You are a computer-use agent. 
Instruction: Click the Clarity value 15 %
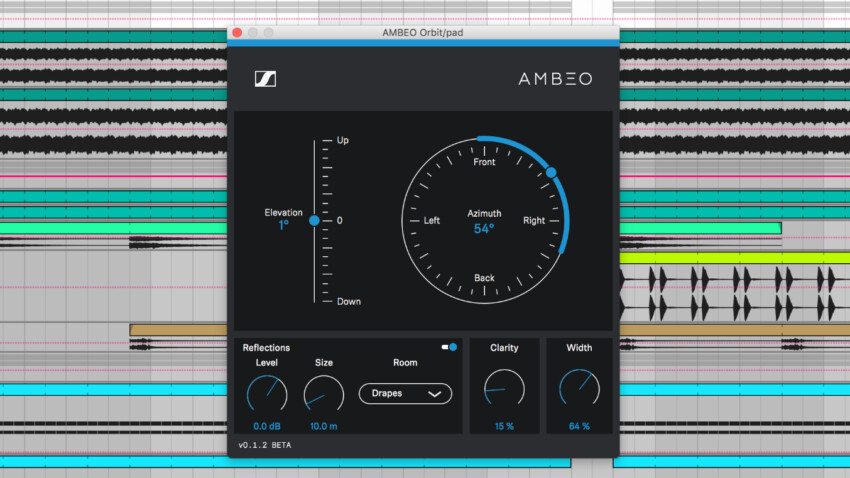tap(504, 427)
